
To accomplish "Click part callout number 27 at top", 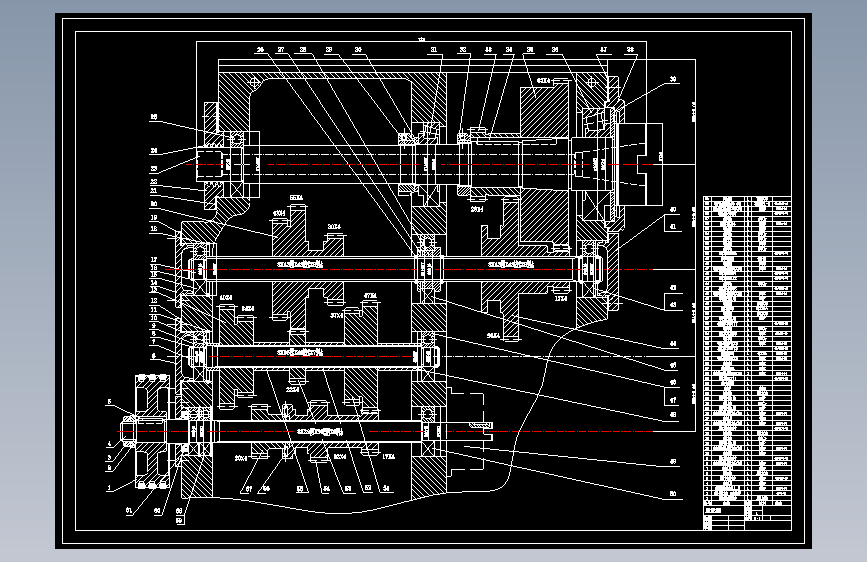I will tap(281, 50).
